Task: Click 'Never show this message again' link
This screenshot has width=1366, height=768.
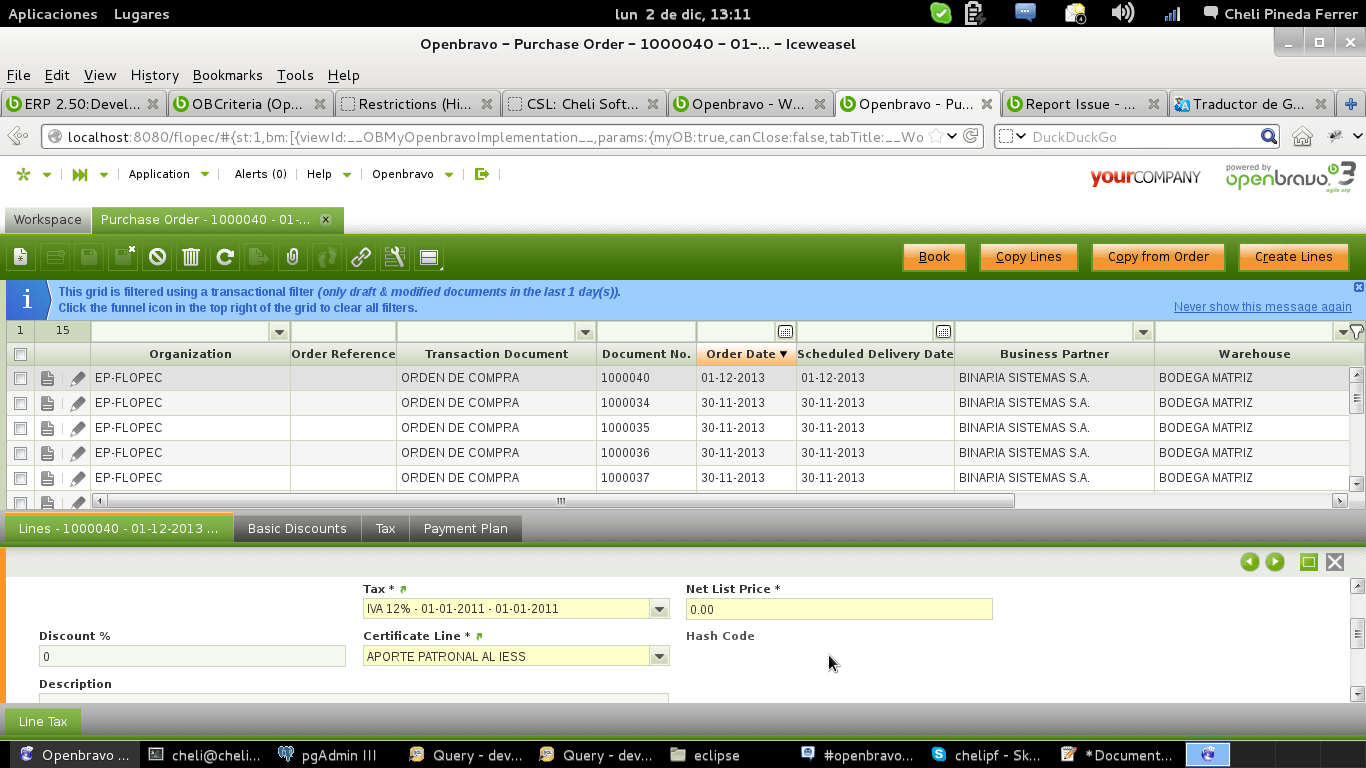Action: [x=1262, y=307]
